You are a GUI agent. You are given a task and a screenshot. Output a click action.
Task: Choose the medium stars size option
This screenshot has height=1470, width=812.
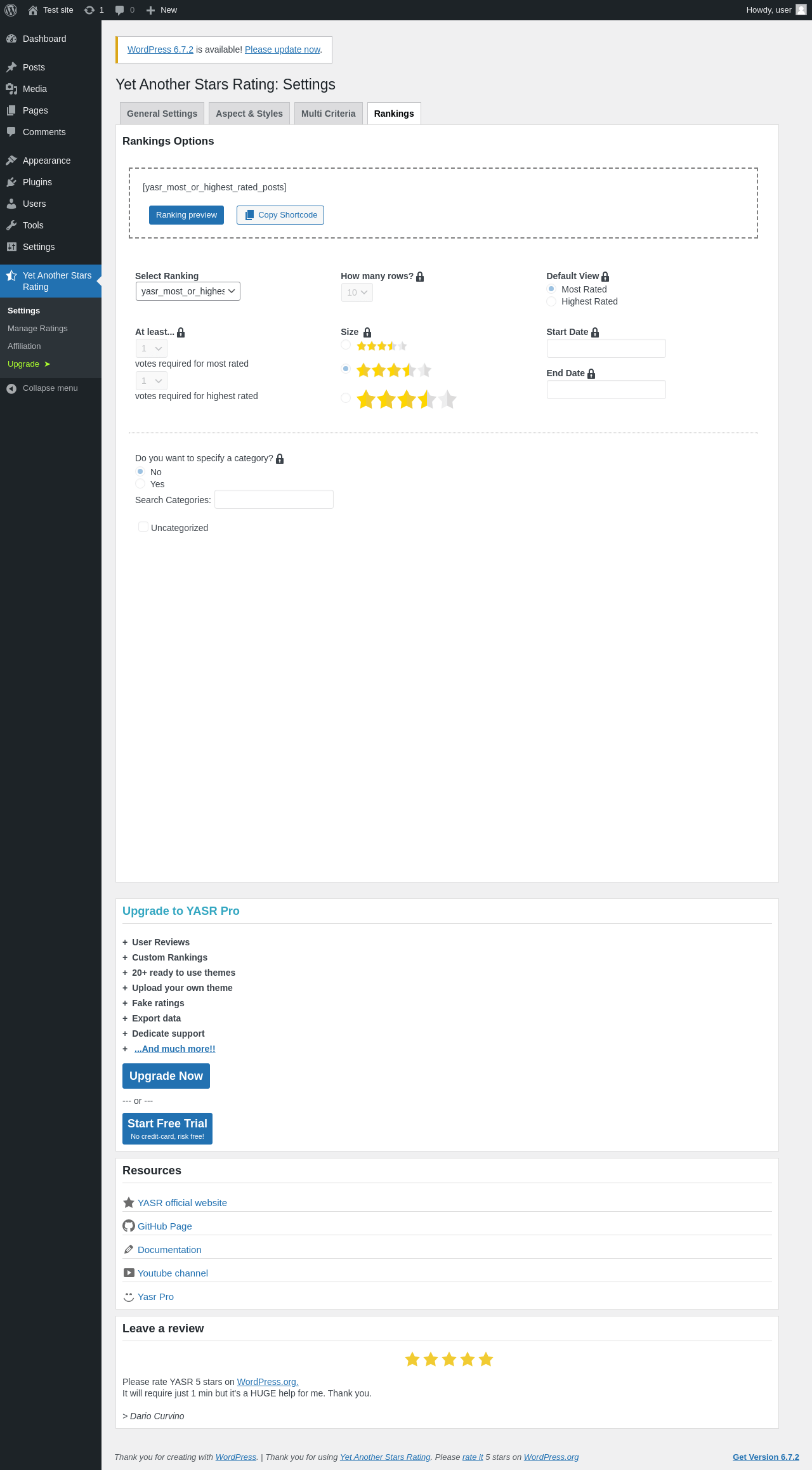pyautogui.click(x=346, y=369)
